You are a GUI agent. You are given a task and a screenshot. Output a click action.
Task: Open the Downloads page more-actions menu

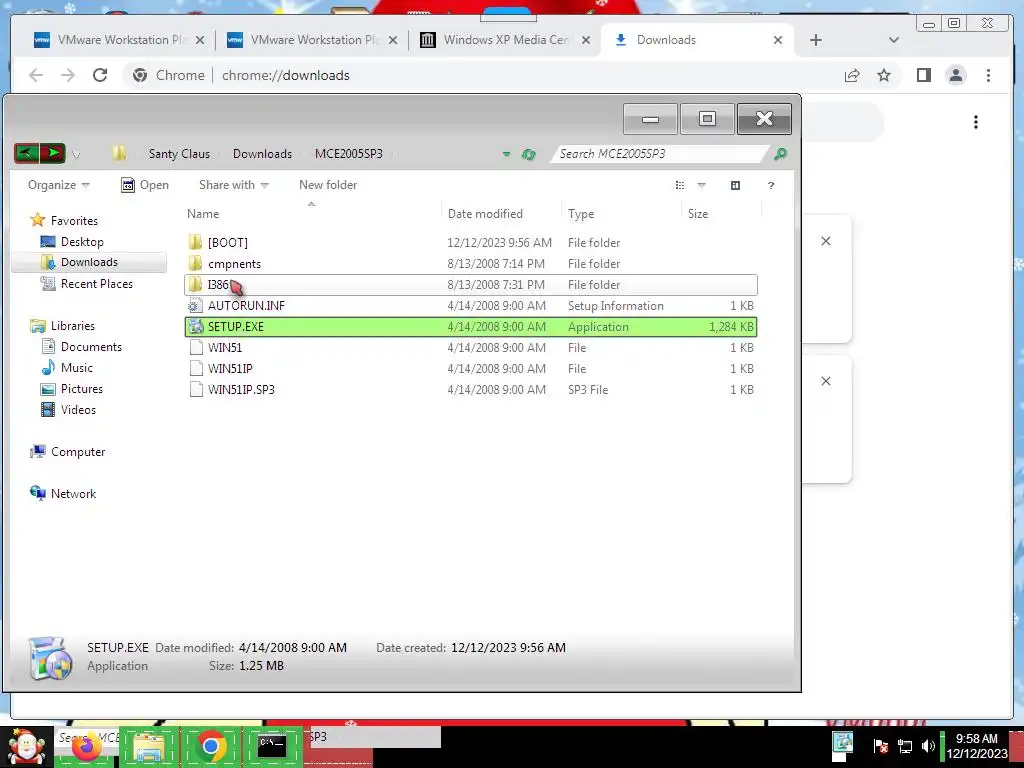coord(976,122)
